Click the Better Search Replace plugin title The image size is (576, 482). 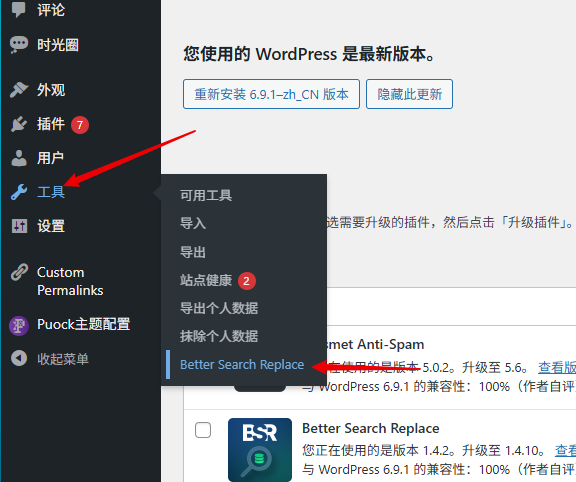[371, 428]
